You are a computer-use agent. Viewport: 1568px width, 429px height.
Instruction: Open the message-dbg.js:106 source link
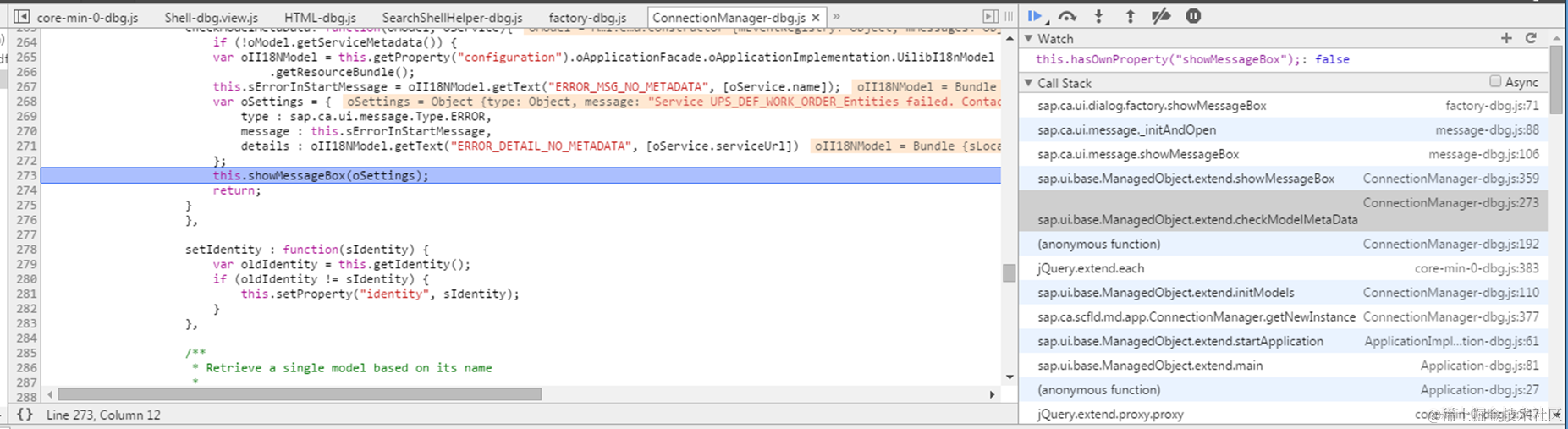coord(1483,154)
